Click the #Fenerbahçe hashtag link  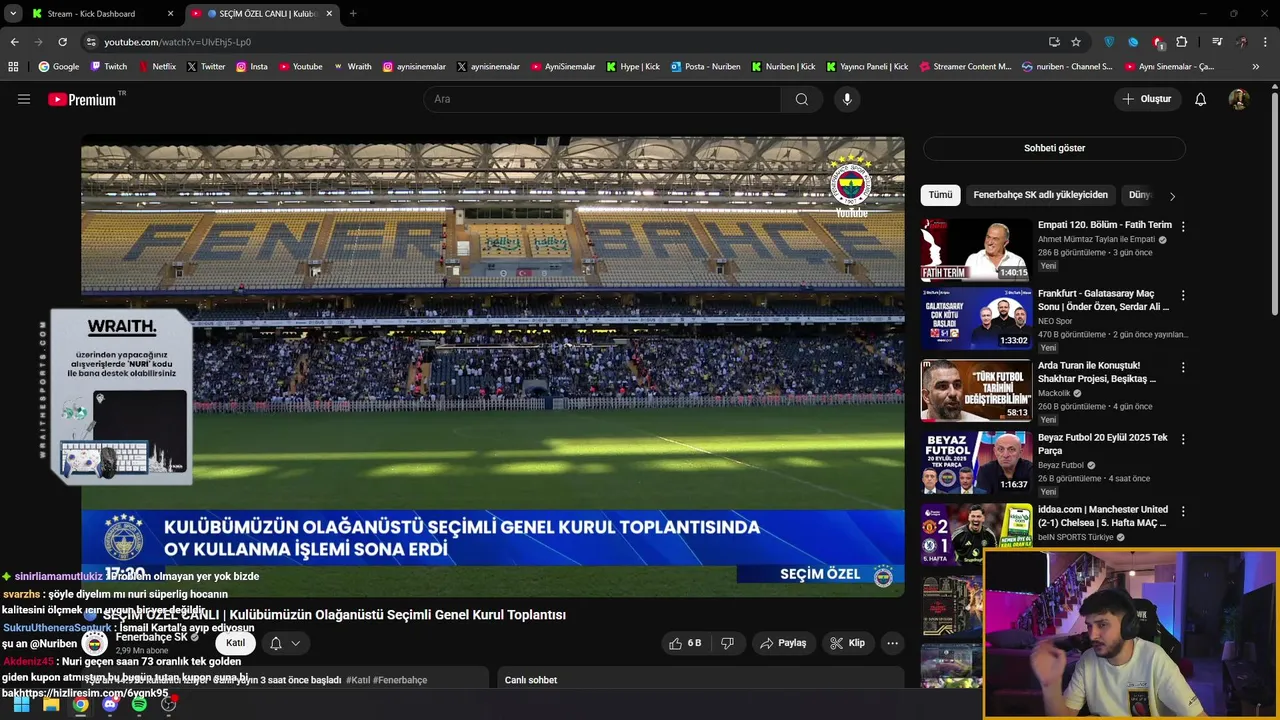[x=400, y=680]
